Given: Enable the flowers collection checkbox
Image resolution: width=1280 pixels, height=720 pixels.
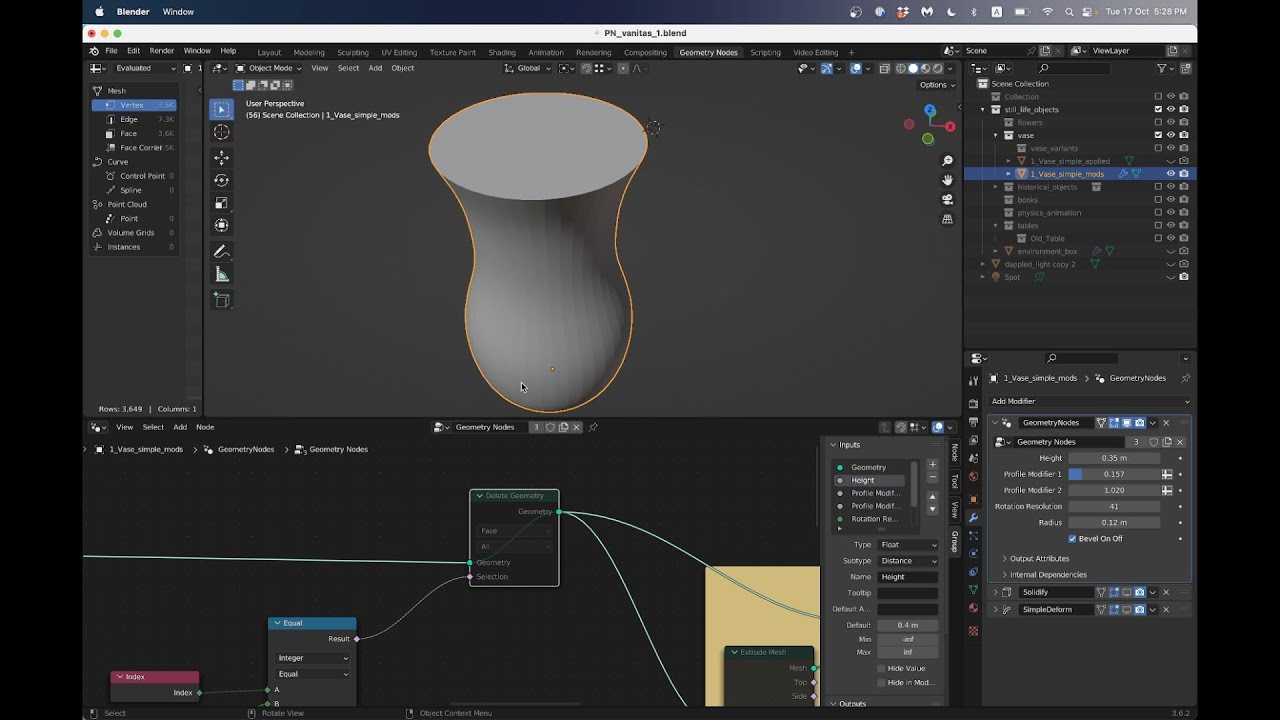Looking at the screenshot, I should tap(1158, 122).
